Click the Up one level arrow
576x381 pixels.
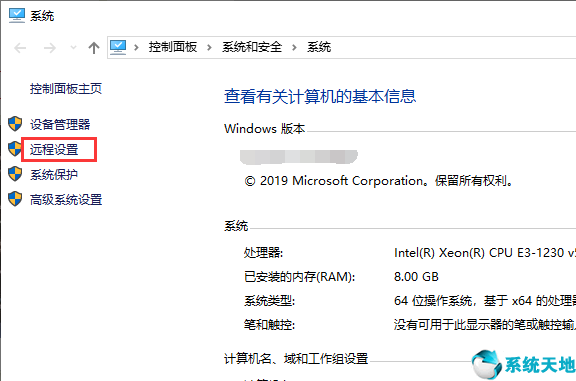tap(94, 48)
